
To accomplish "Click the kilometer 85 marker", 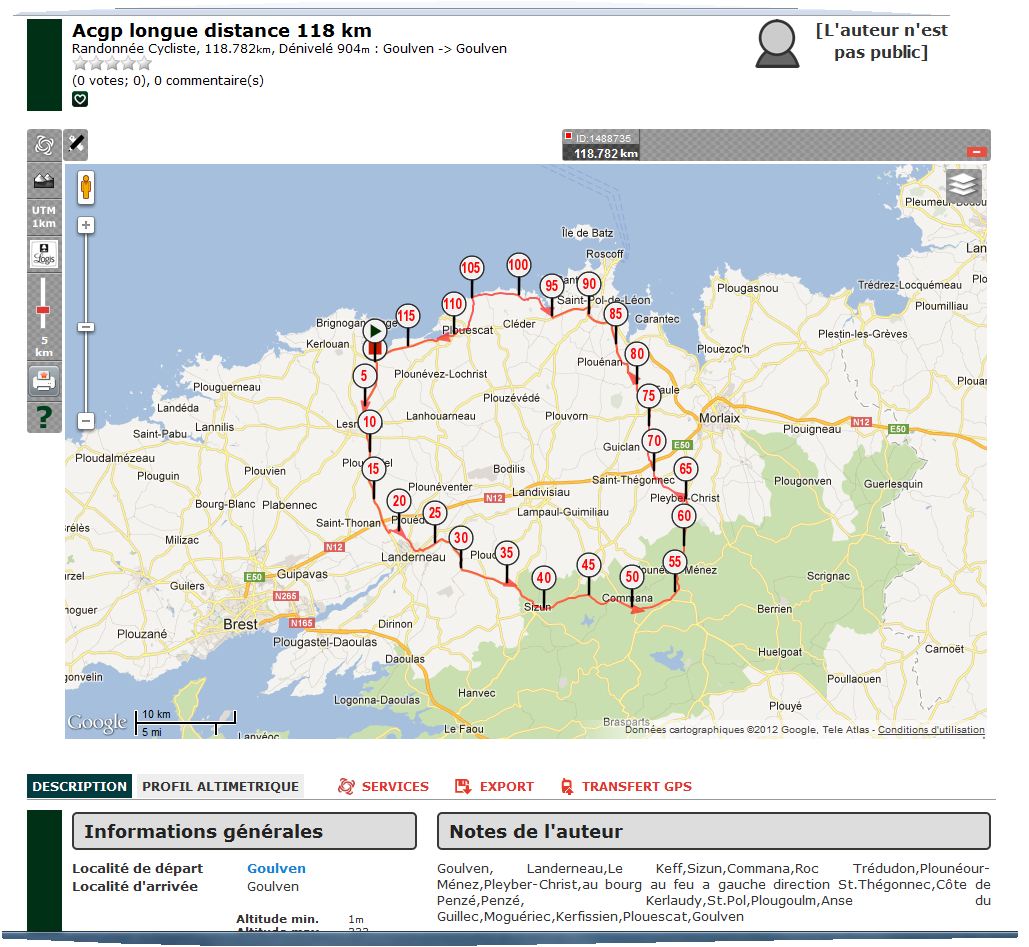I will pyautogui.click(x=615, y=314).
